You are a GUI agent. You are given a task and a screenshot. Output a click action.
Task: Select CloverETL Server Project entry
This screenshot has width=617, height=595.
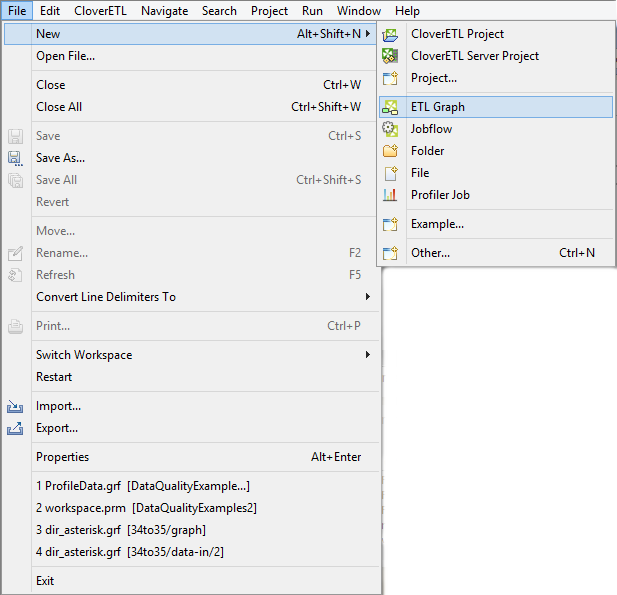(x=496, y=56)
